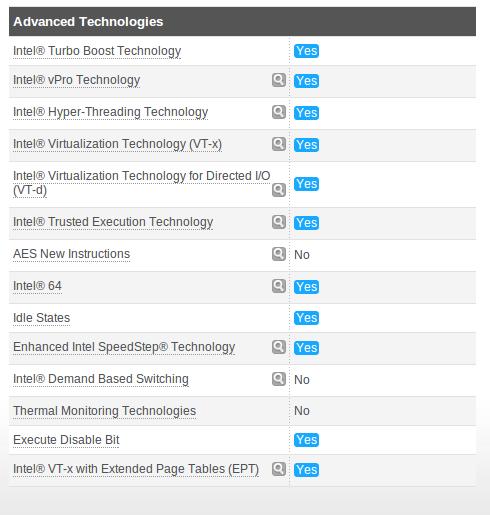Open the Intel Turbo Boost Technology link

(97, 51)
